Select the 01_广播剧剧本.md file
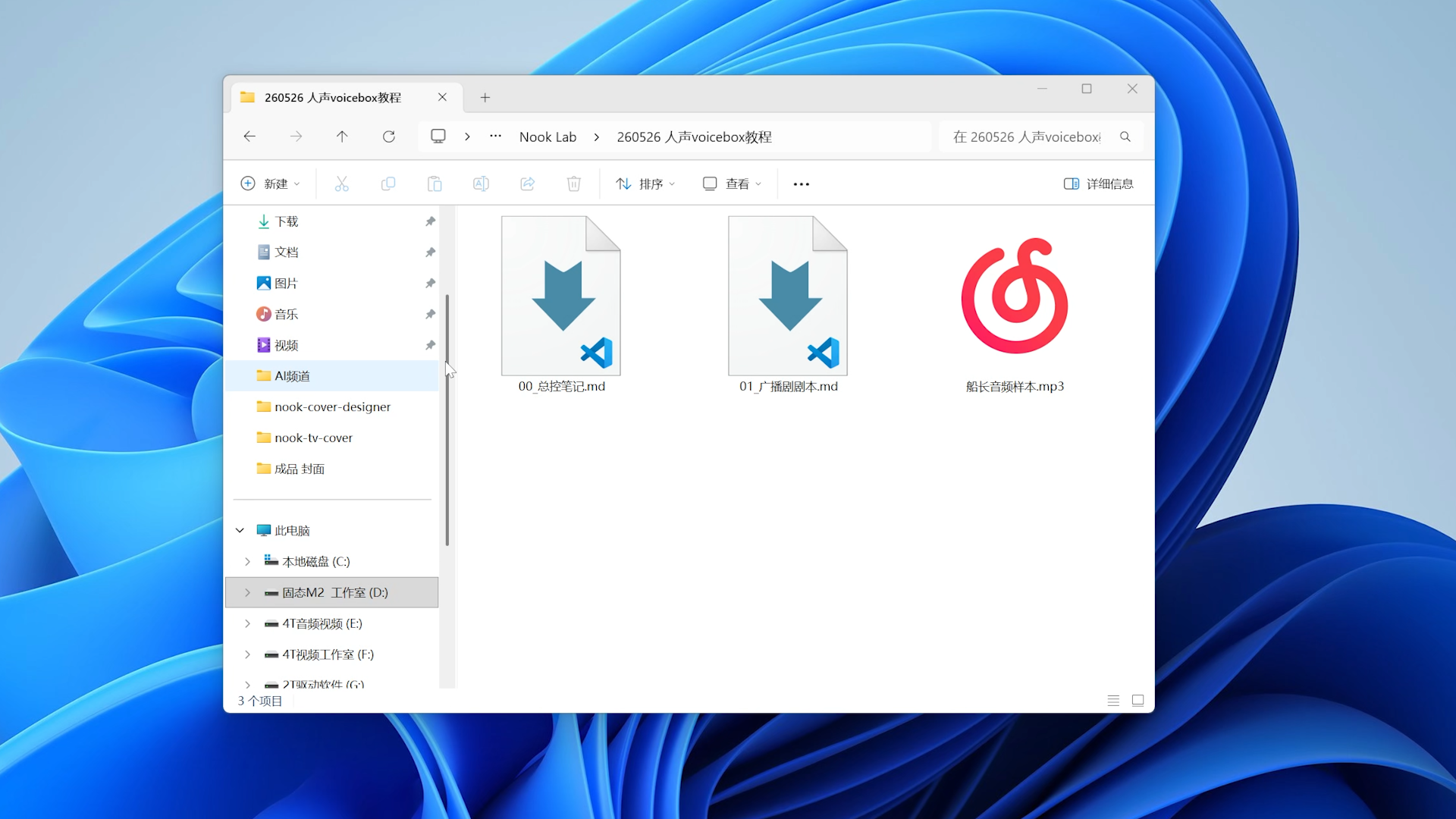The width and height of the screenshot is (1456, 819). 788,305
